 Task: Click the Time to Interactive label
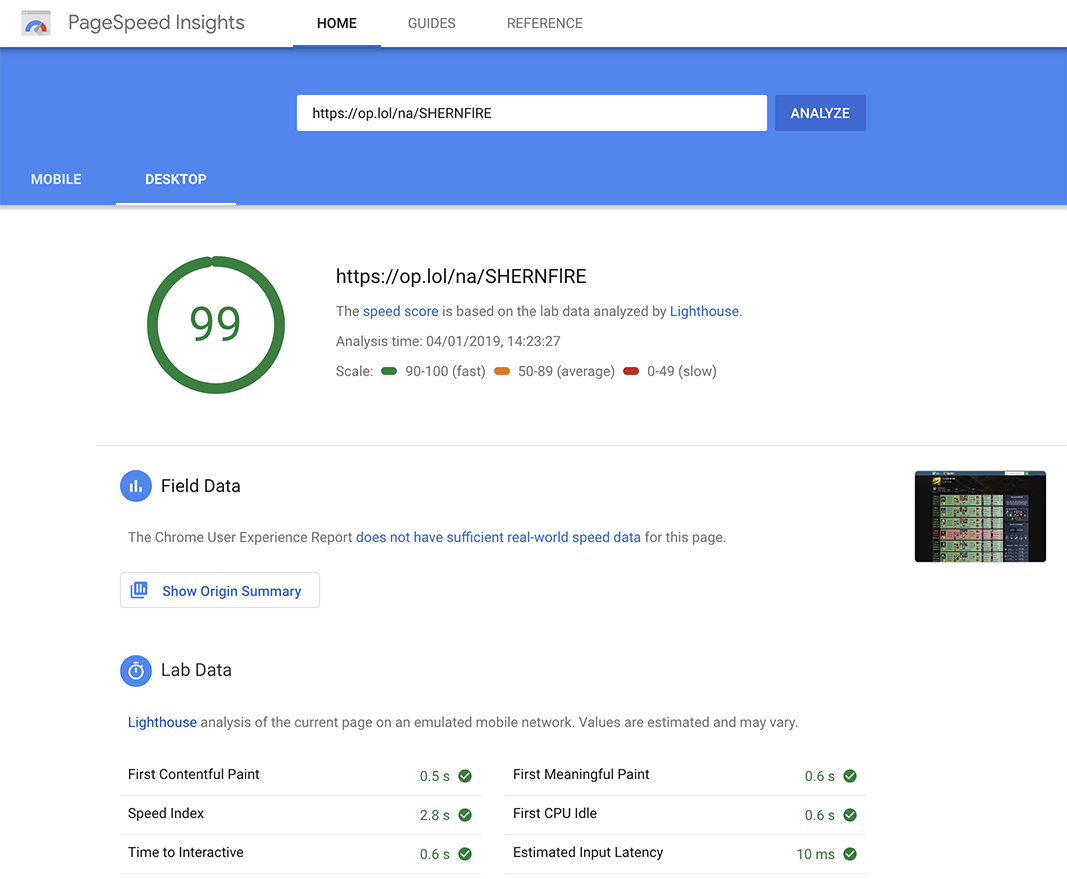point(186,852)
